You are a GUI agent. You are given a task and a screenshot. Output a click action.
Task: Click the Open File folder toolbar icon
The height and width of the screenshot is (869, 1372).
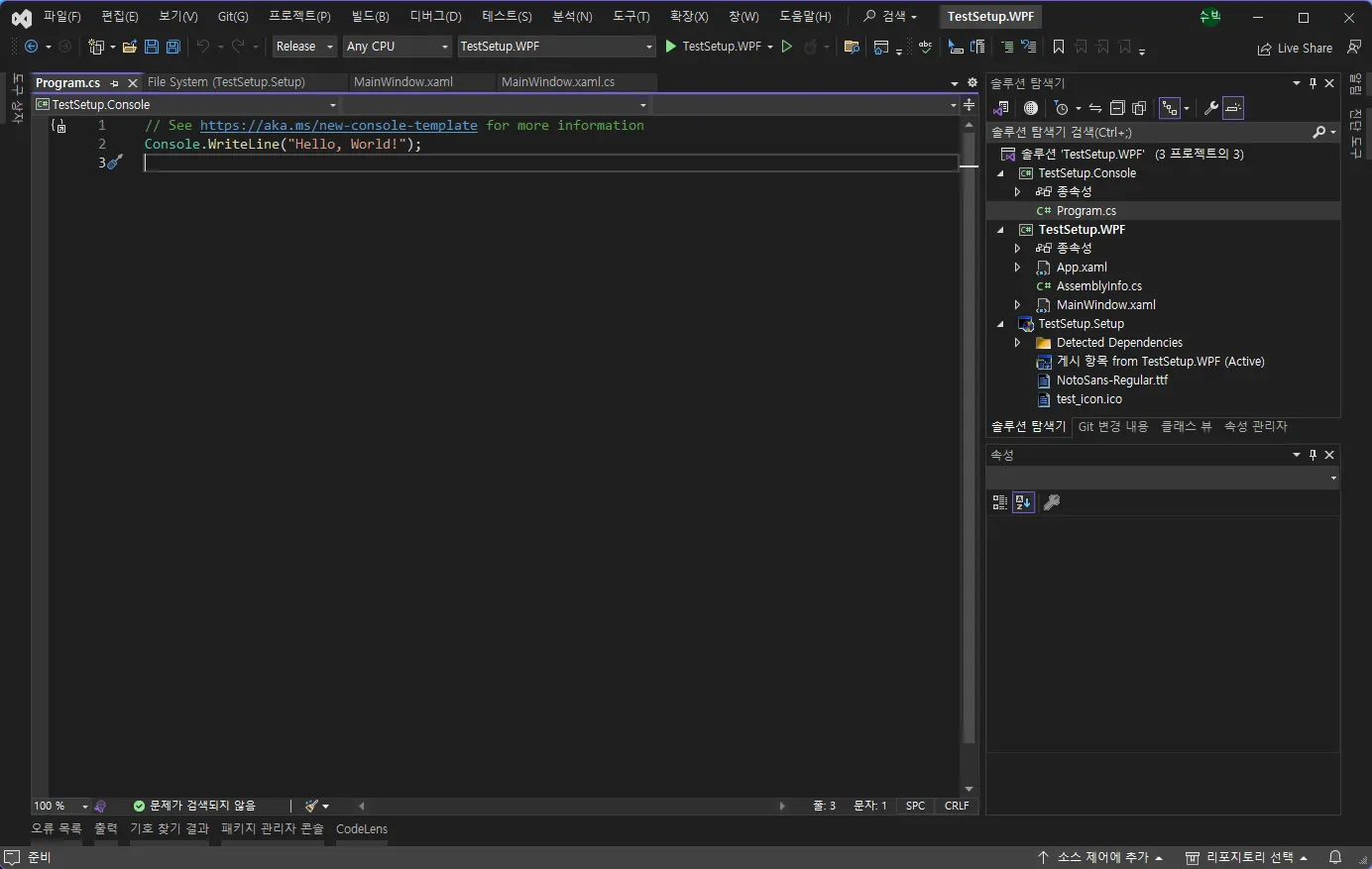click(129, 47)
